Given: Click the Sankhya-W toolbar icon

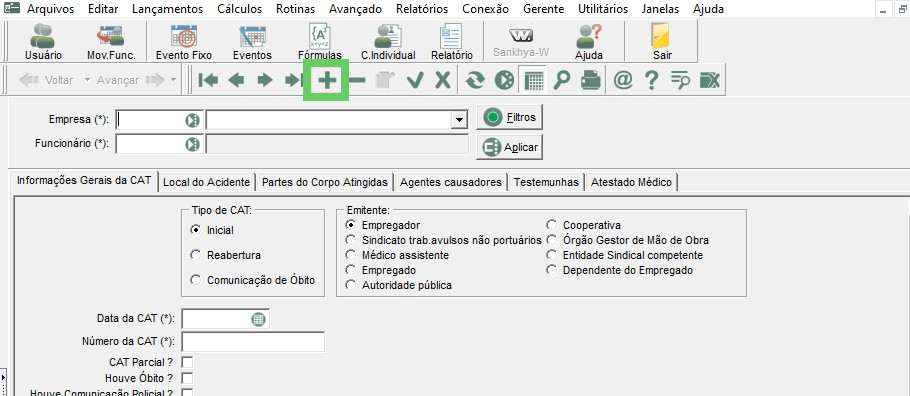Looking at the screenshot, I should coord(521,42).
